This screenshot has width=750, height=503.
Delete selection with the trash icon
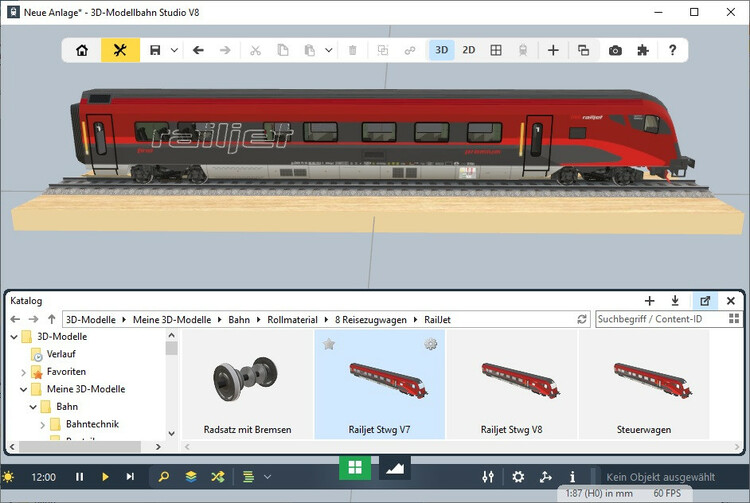click(x=353, y=50)
